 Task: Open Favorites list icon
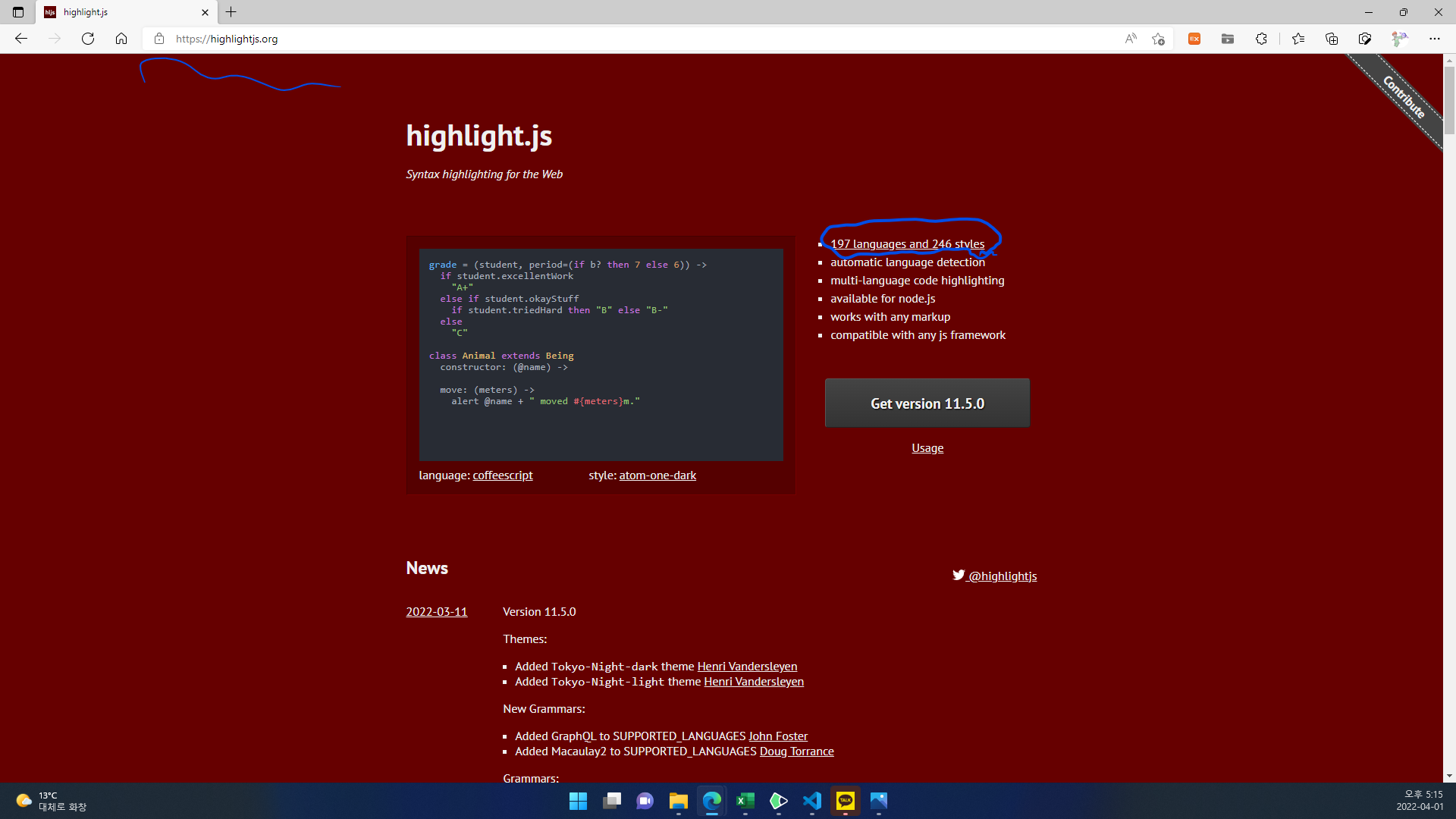(x=1298, y=39)
